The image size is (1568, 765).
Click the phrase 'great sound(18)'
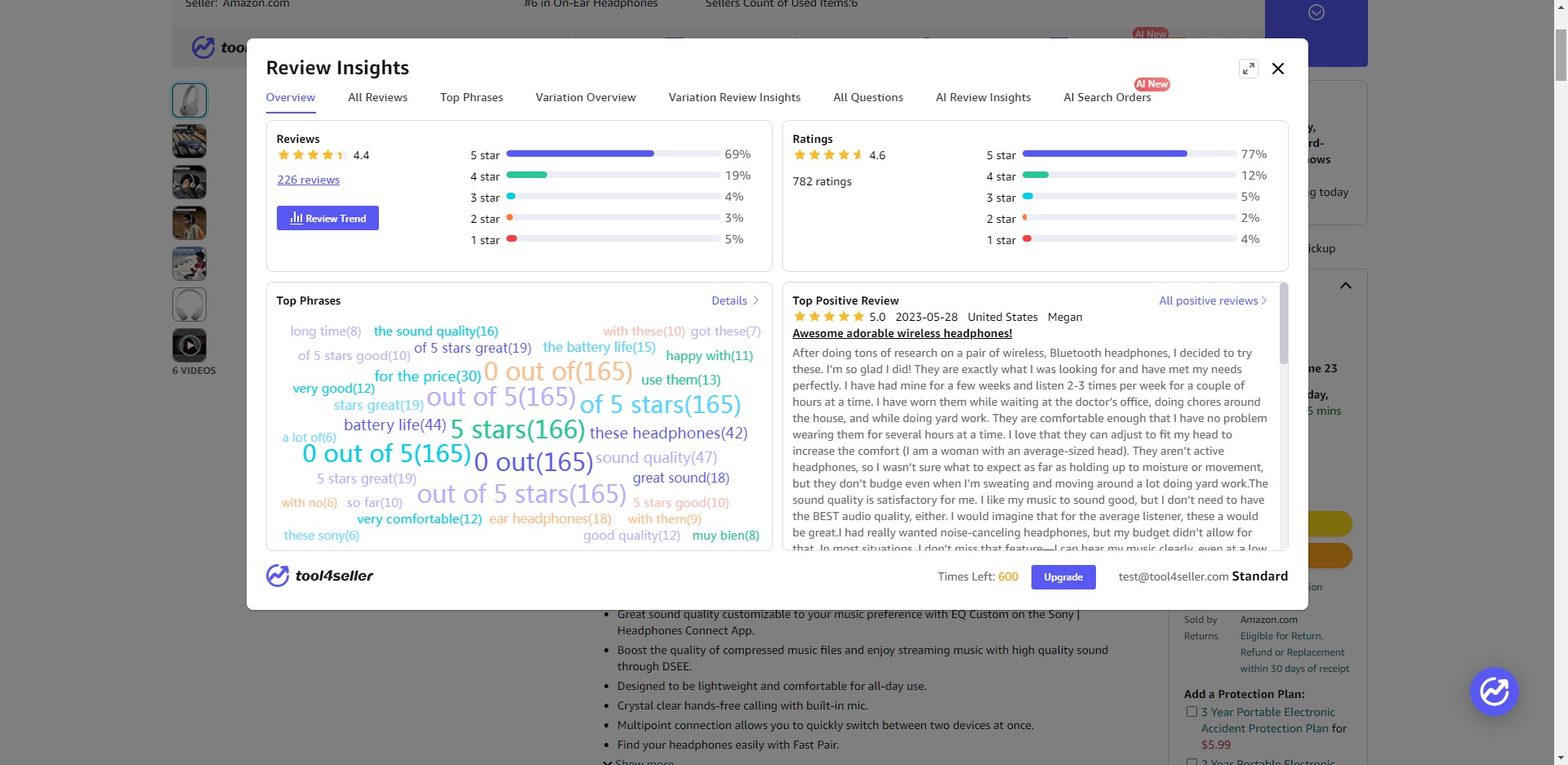[680, 478]
